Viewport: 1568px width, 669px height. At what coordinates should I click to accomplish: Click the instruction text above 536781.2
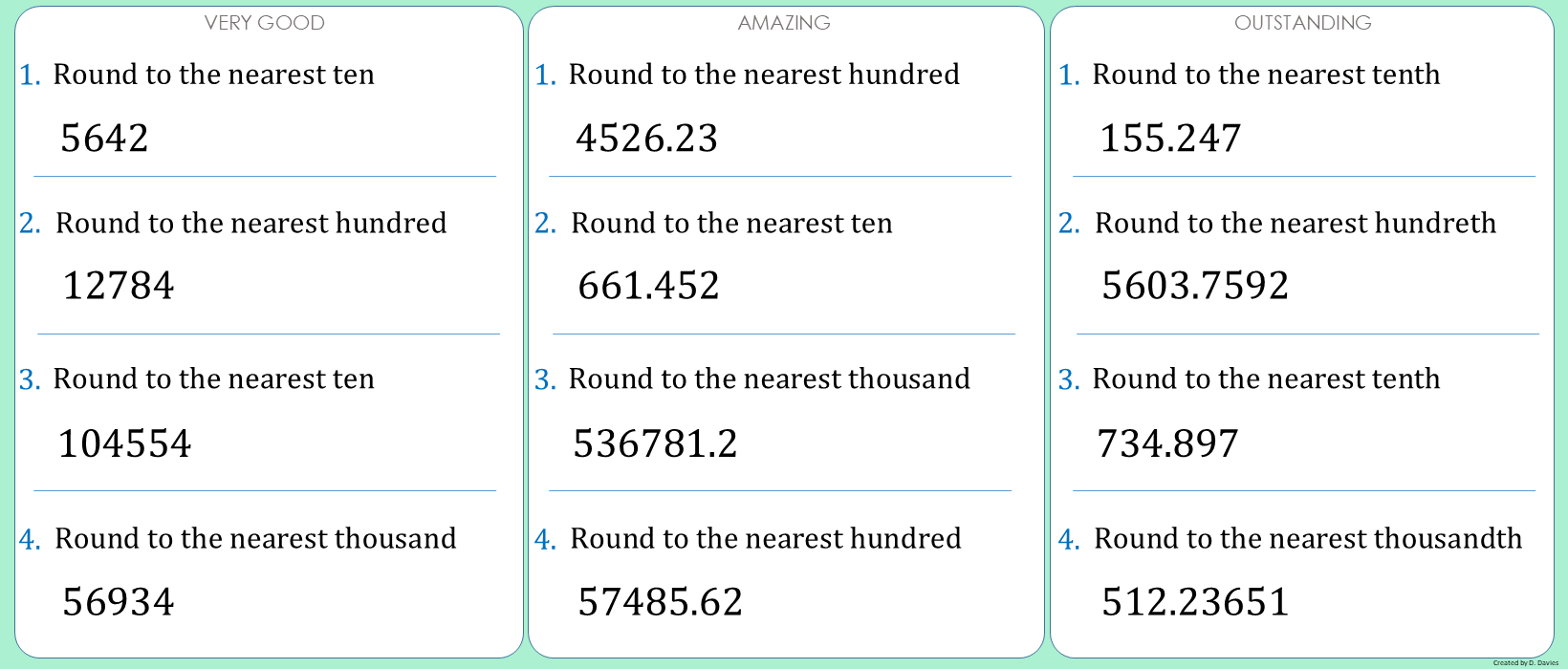click(x=769, y=379)
